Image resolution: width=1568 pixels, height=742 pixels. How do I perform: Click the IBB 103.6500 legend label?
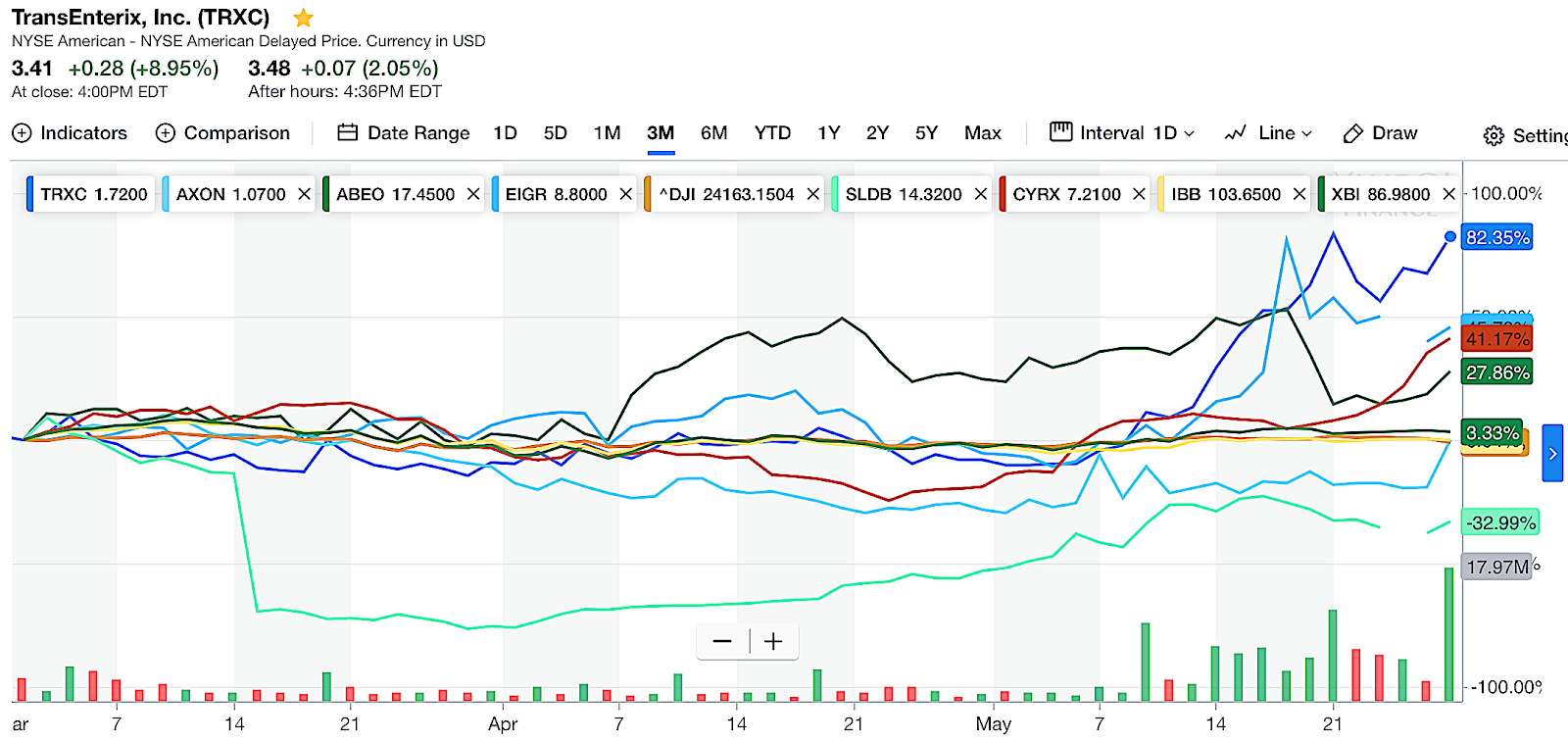pyautogui.click(x=1226, y=194)
